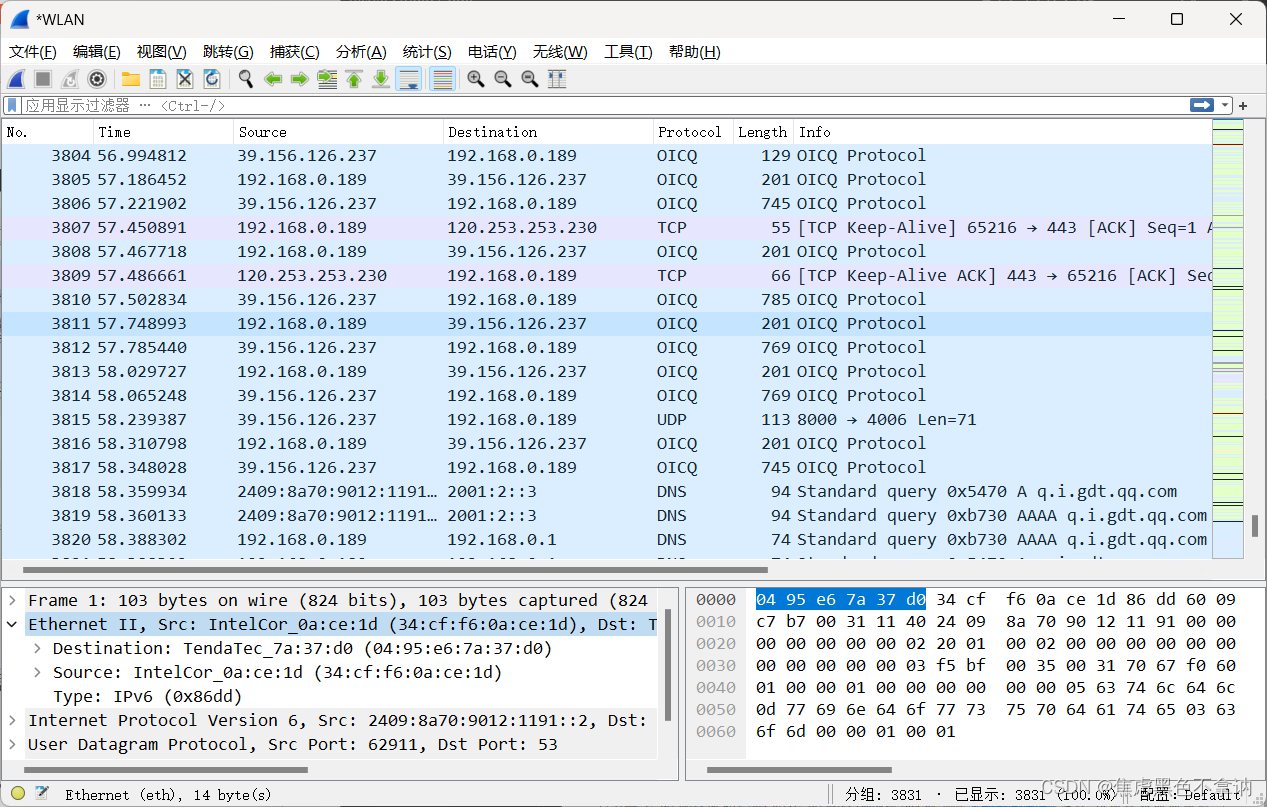Open the 电话(Y) menu
This screenshot has width=1267, height=807.
(x=492, y=52)
